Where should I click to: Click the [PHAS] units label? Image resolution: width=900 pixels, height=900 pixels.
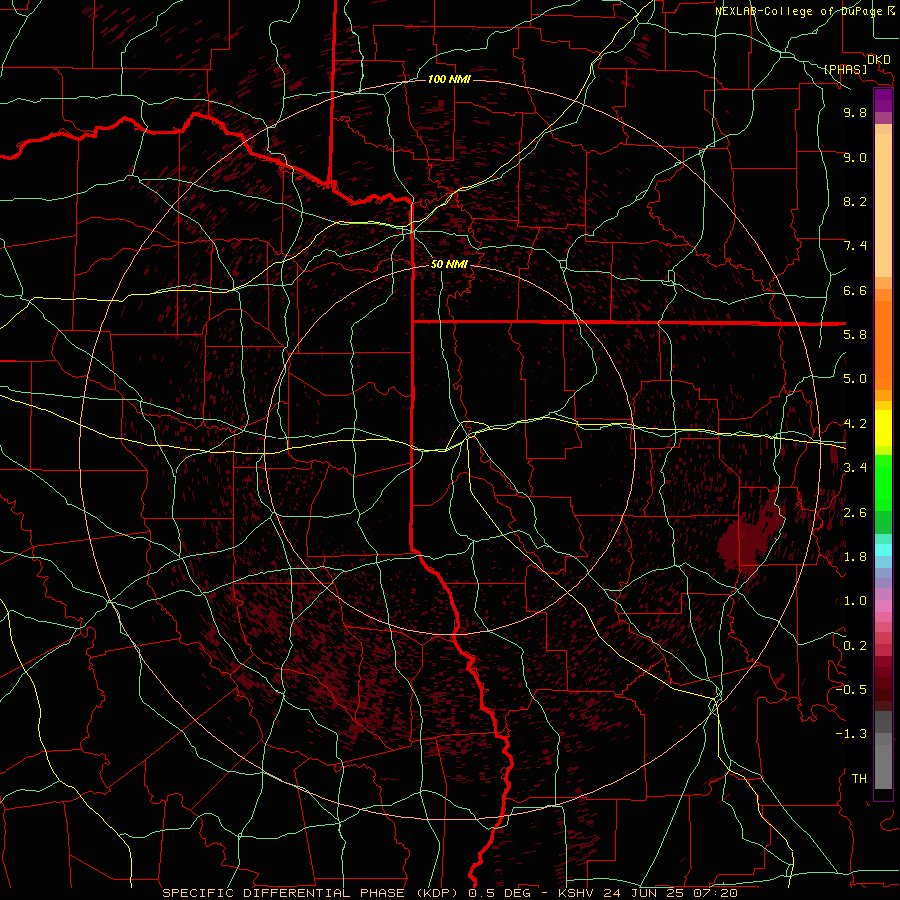click(x=845, y=70)
